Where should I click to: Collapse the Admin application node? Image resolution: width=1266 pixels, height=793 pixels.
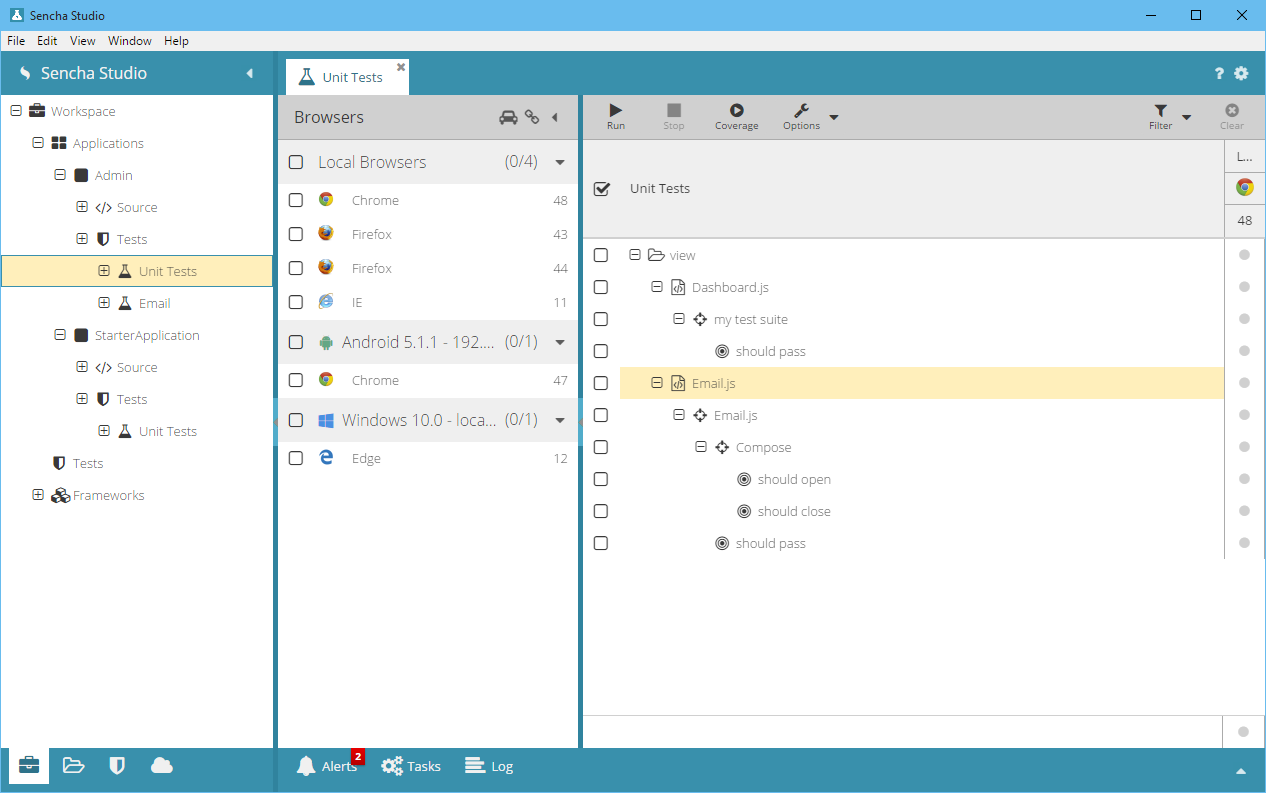point(60,175)
